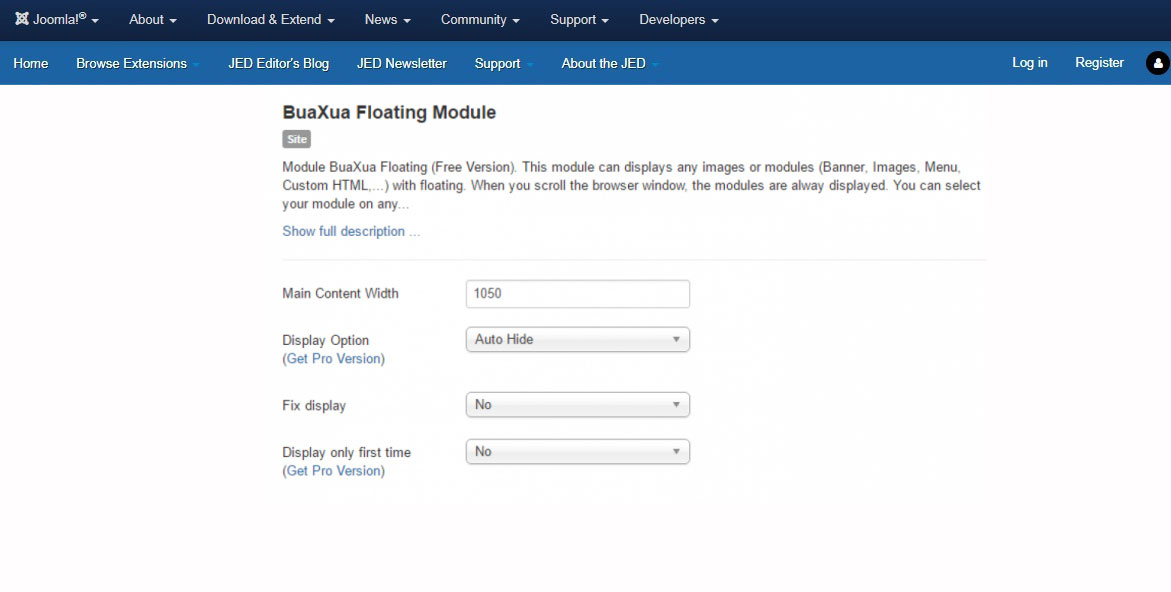Open the user profile avatar icon

point(1158,63)
